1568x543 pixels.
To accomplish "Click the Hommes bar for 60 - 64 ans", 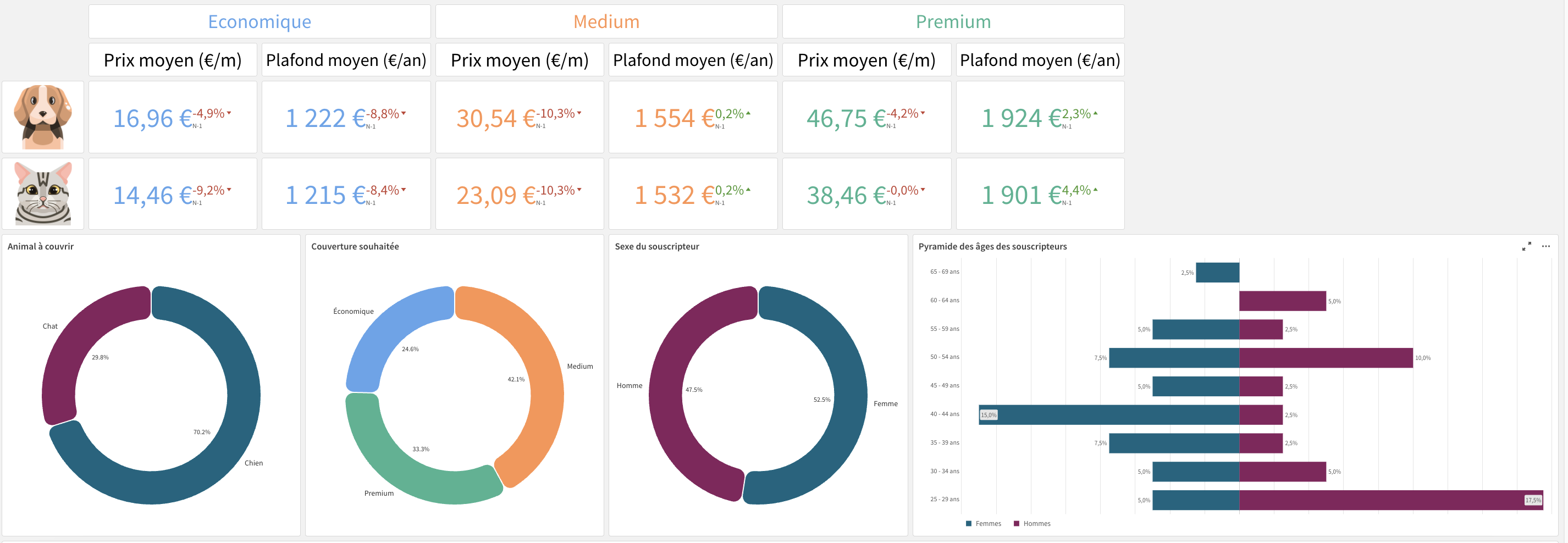I will pos(1283,301).
